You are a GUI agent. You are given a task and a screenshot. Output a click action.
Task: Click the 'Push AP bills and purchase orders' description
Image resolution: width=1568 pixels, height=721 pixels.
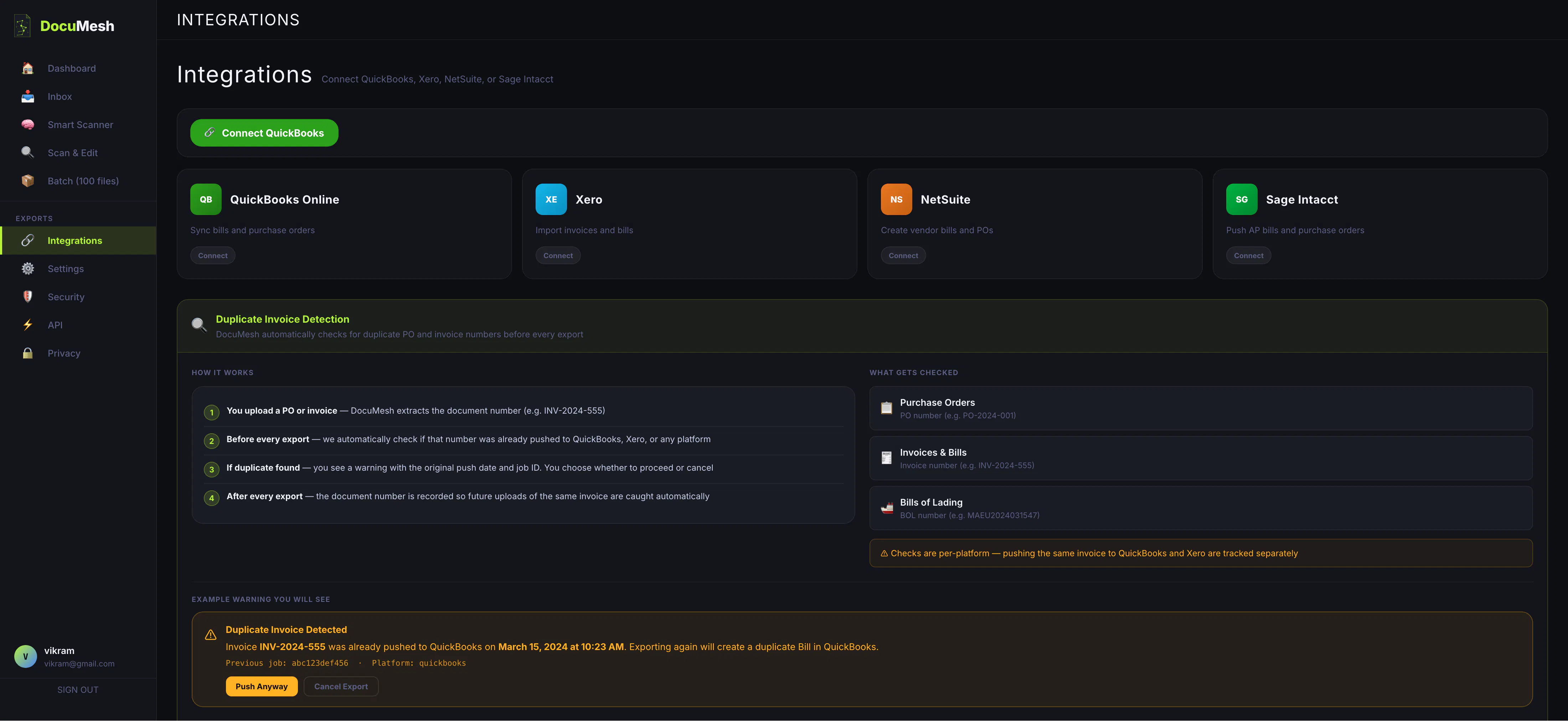[x=1295, y=230]
